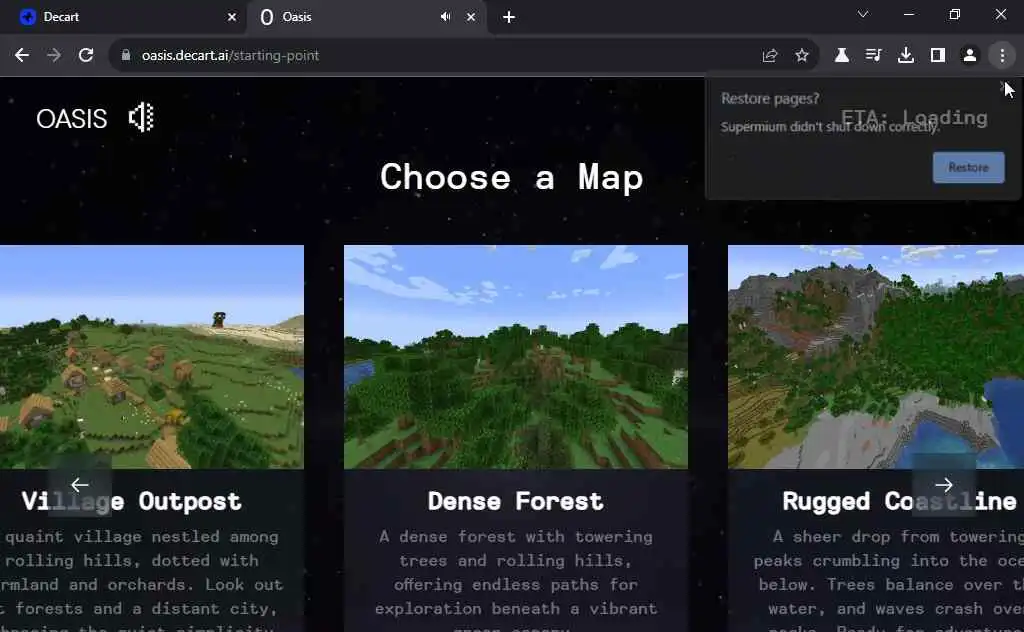The width and height of the screenshot is (1024, 632).
Task: Open media controls toolbar icon
Action: [x=873, y=55]
